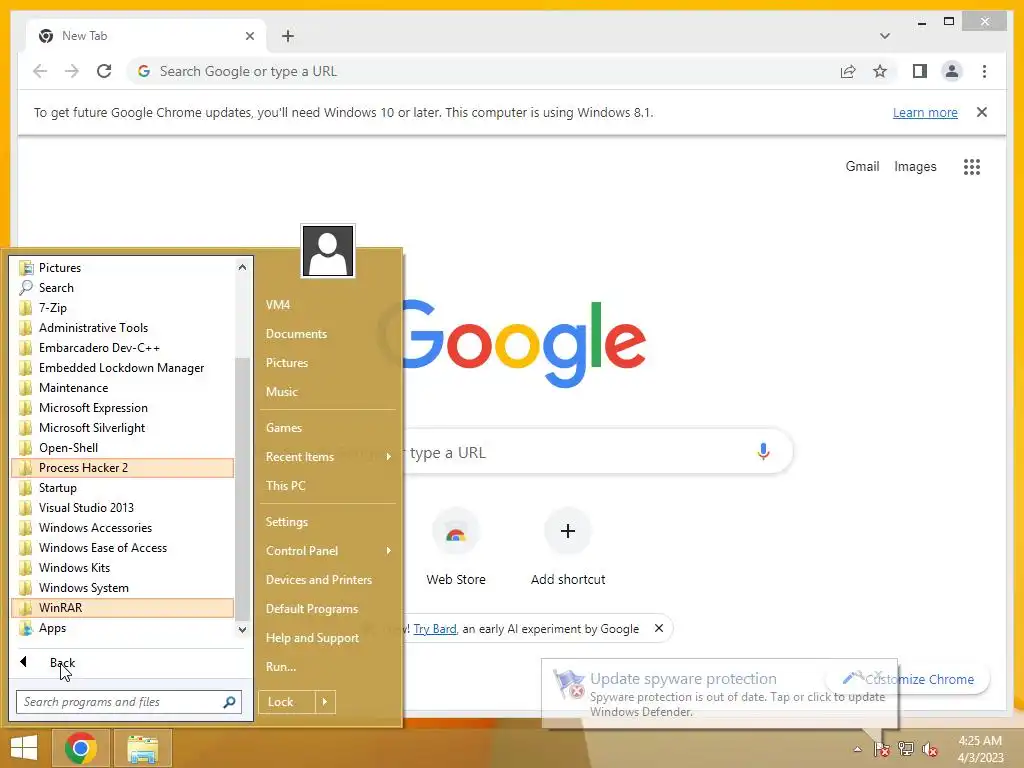This screenshot has width=1024, height=768.
Task: Bookmark this tab with the star icon
Action: (880, 71)
